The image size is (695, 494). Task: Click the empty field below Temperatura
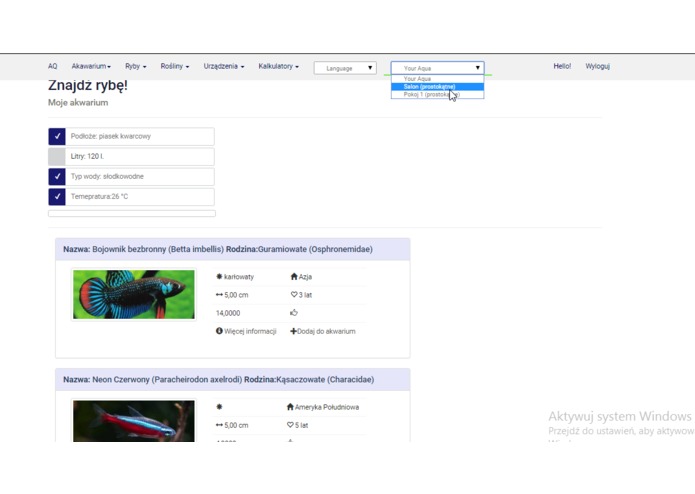pos(132,214)
